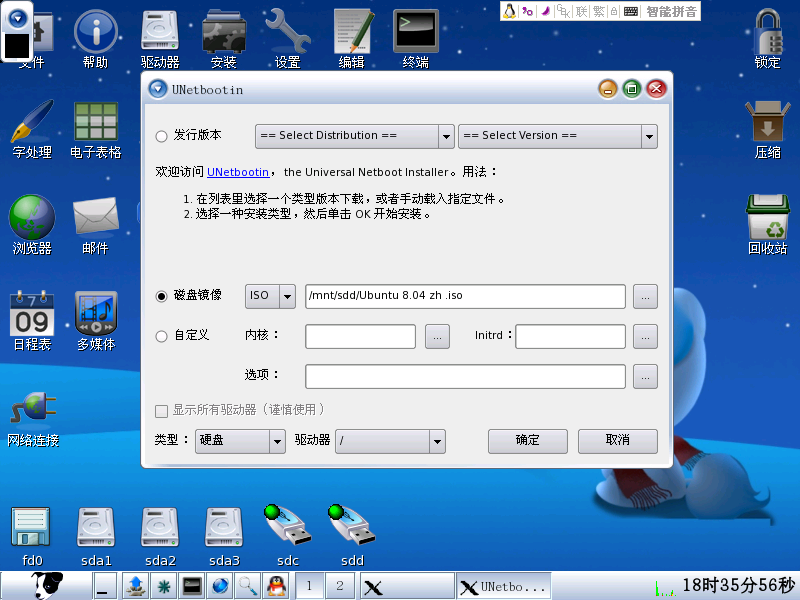Open the Select Distribution dropdown

(355, 136)
